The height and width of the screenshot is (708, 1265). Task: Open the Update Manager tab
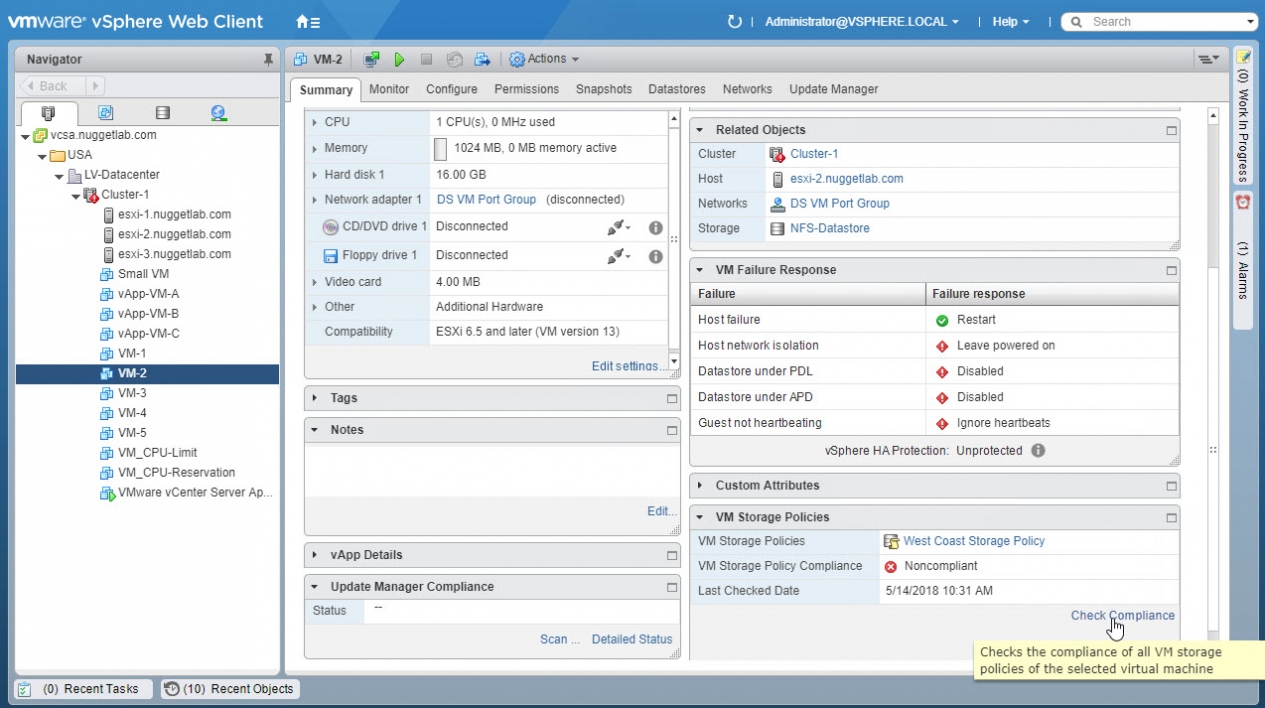[833, 89]
